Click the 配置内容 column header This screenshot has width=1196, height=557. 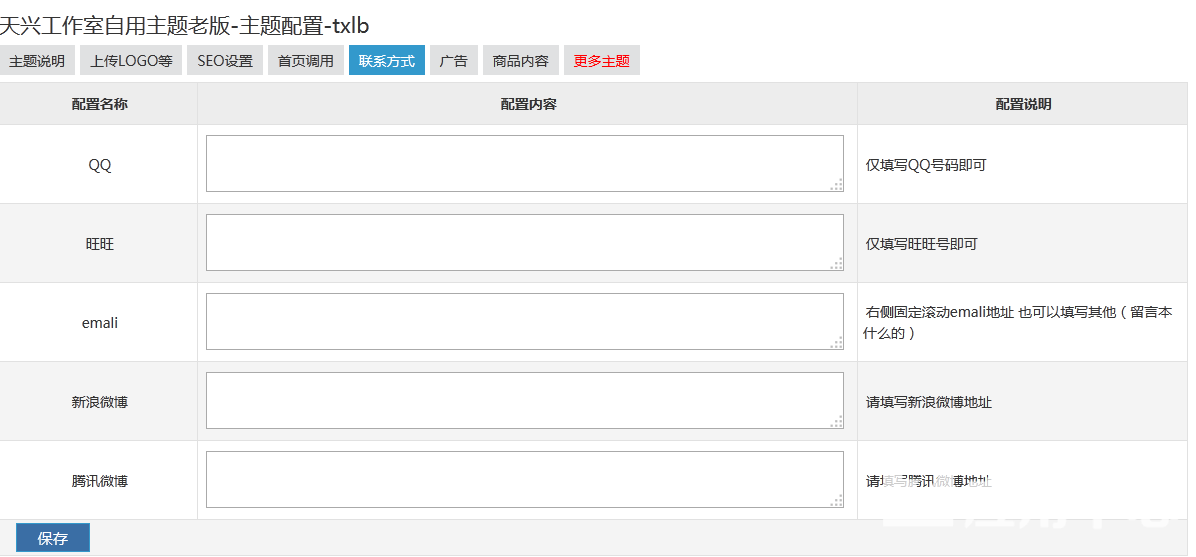[528, 104]
